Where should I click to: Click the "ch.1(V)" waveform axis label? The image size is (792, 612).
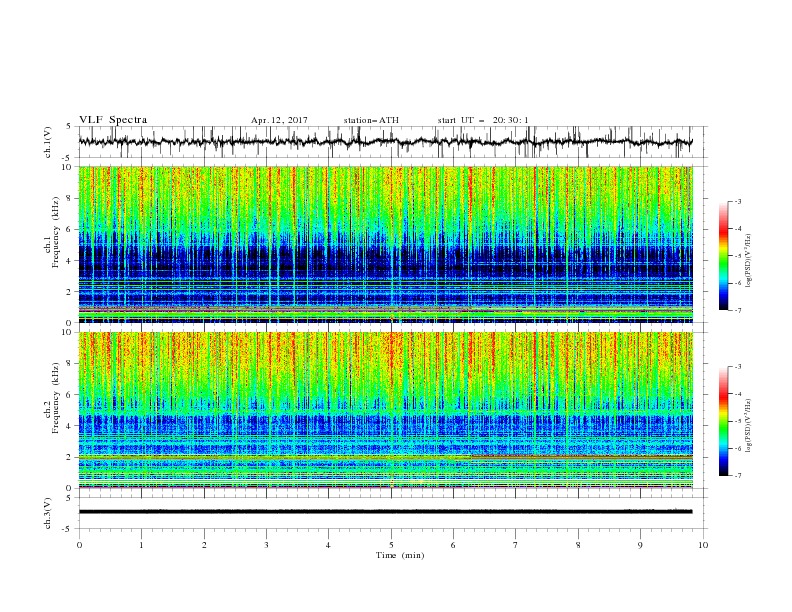(48, 142)
